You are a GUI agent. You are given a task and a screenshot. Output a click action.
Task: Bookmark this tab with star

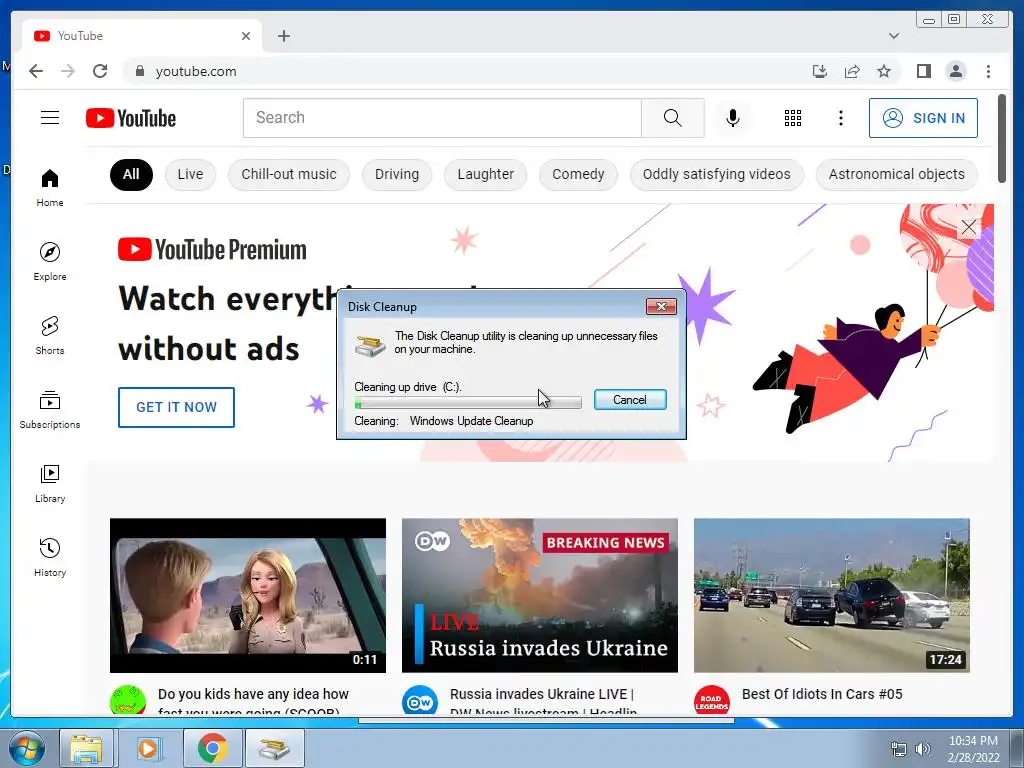(884, 71)
